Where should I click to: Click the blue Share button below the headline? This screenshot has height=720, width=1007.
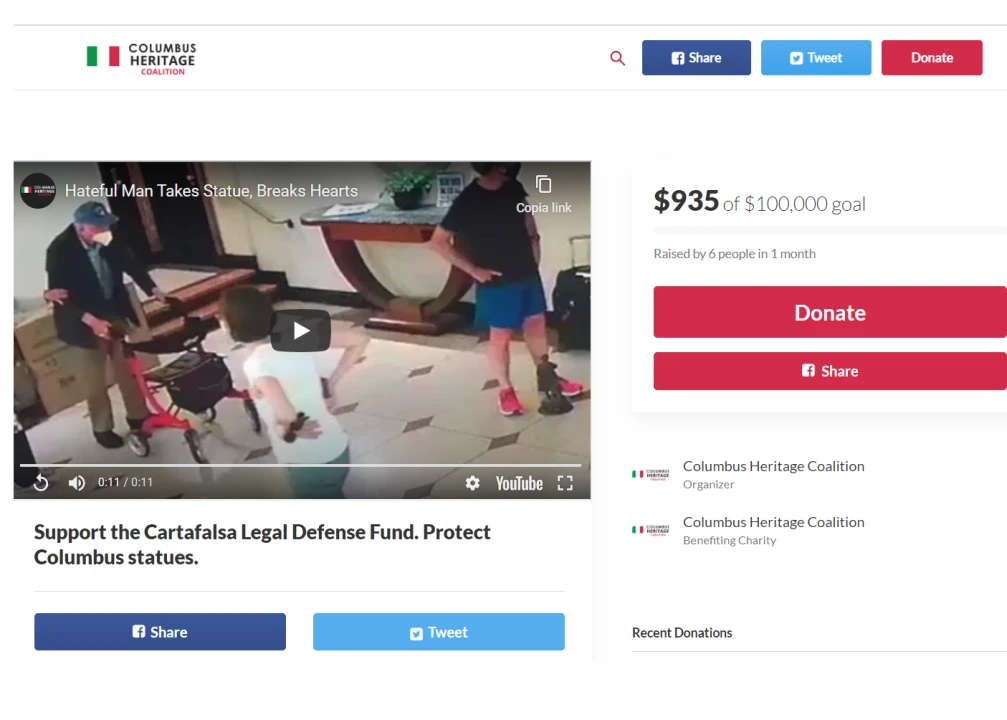pyautogui.click(x=160, y=632)
